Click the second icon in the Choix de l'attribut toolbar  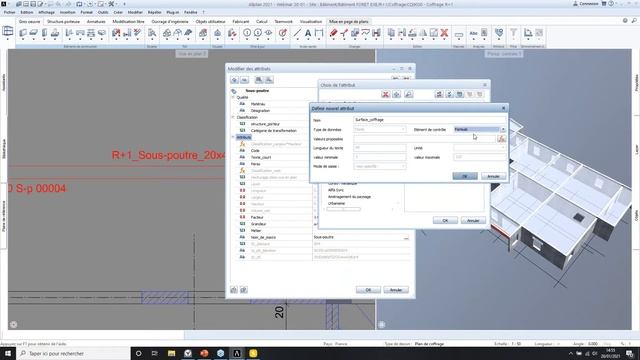[396, 95]
